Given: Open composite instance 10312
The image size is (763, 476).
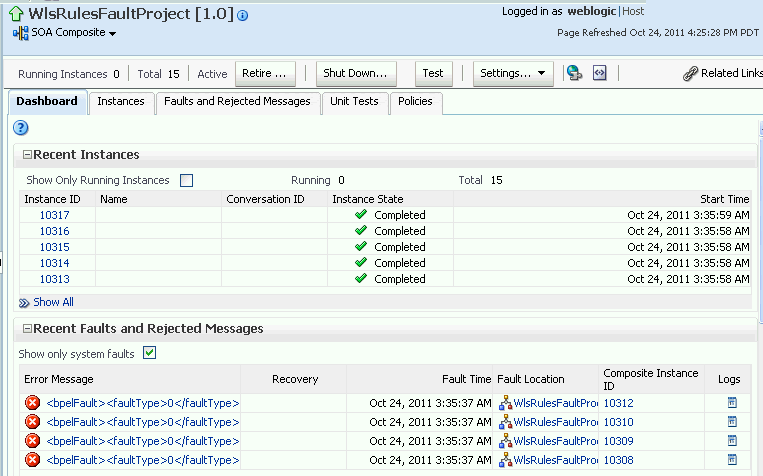Looking at the screenshot, I should pyautogui.click(x=618, y=403).
